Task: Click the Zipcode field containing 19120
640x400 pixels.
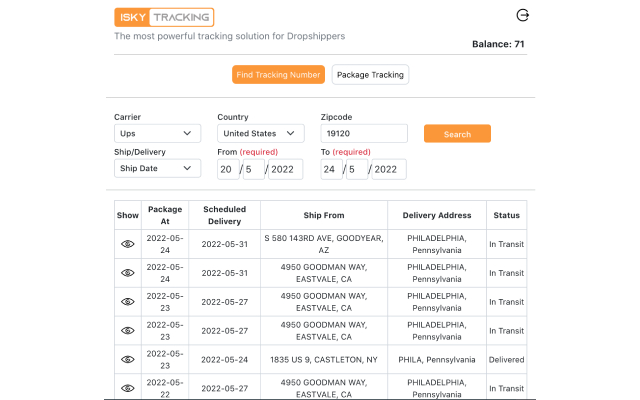Action: pyautogui.click(x=364, y=133)
